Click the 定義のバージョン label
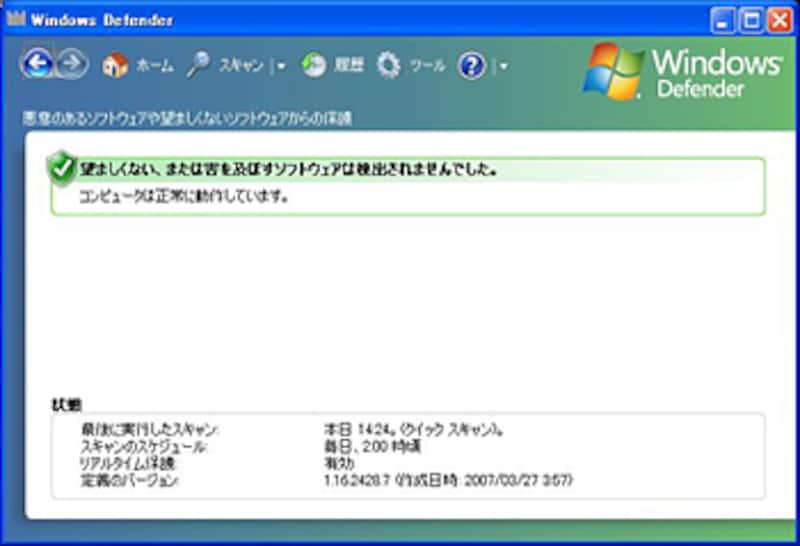This screenshot has height=546, width=800. click(130, 480)
